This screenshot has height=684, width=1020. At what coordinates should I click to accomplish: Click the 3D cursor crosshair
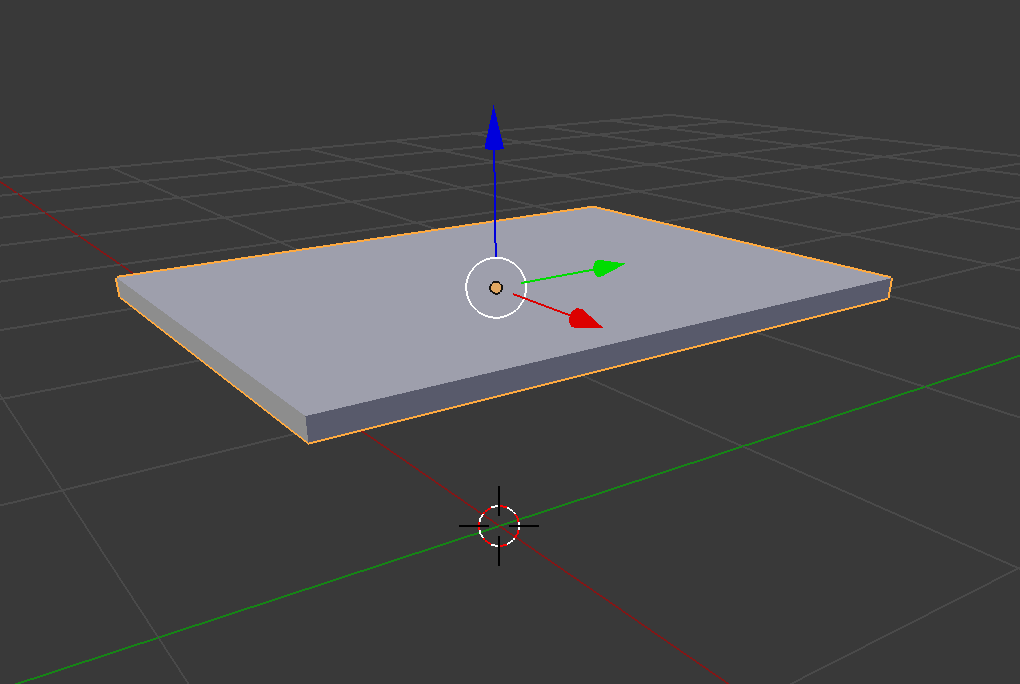pyautogui.click(x=499, y=525)
